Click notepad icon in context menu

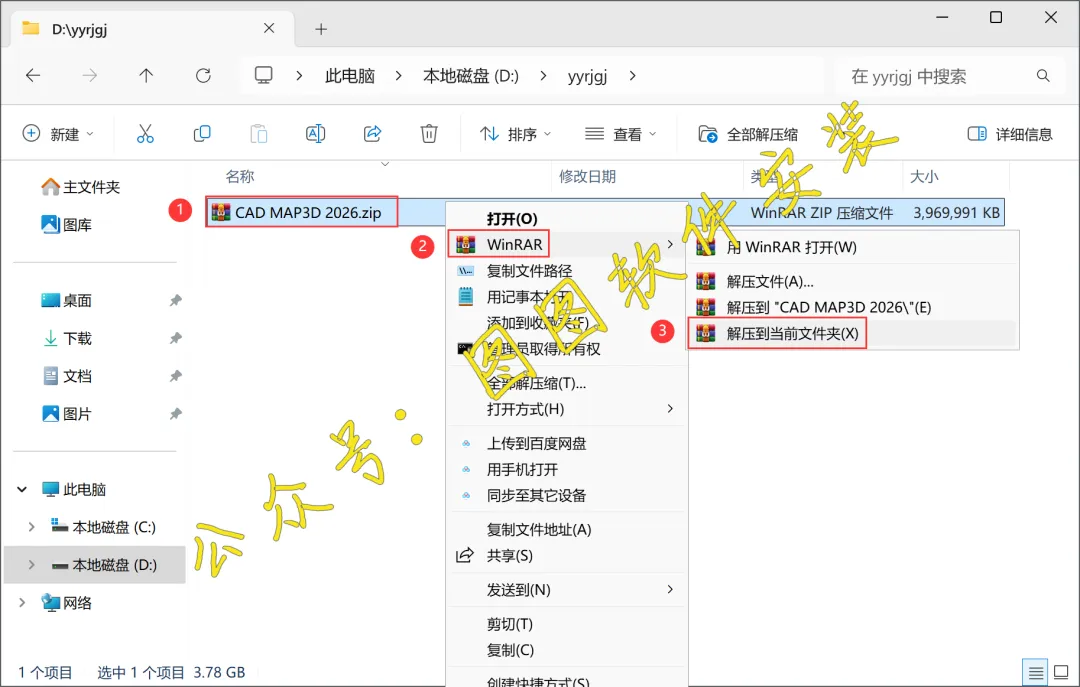pyautogui.click(x=466, y=297)
